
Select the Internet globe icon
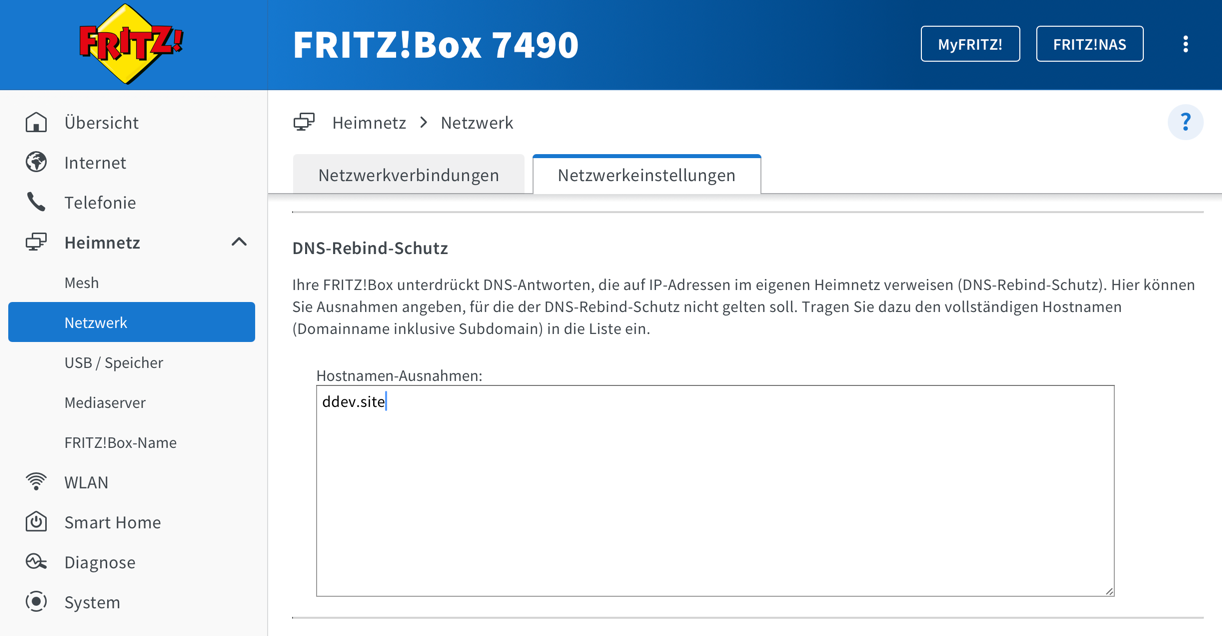[x=37, y=162]
